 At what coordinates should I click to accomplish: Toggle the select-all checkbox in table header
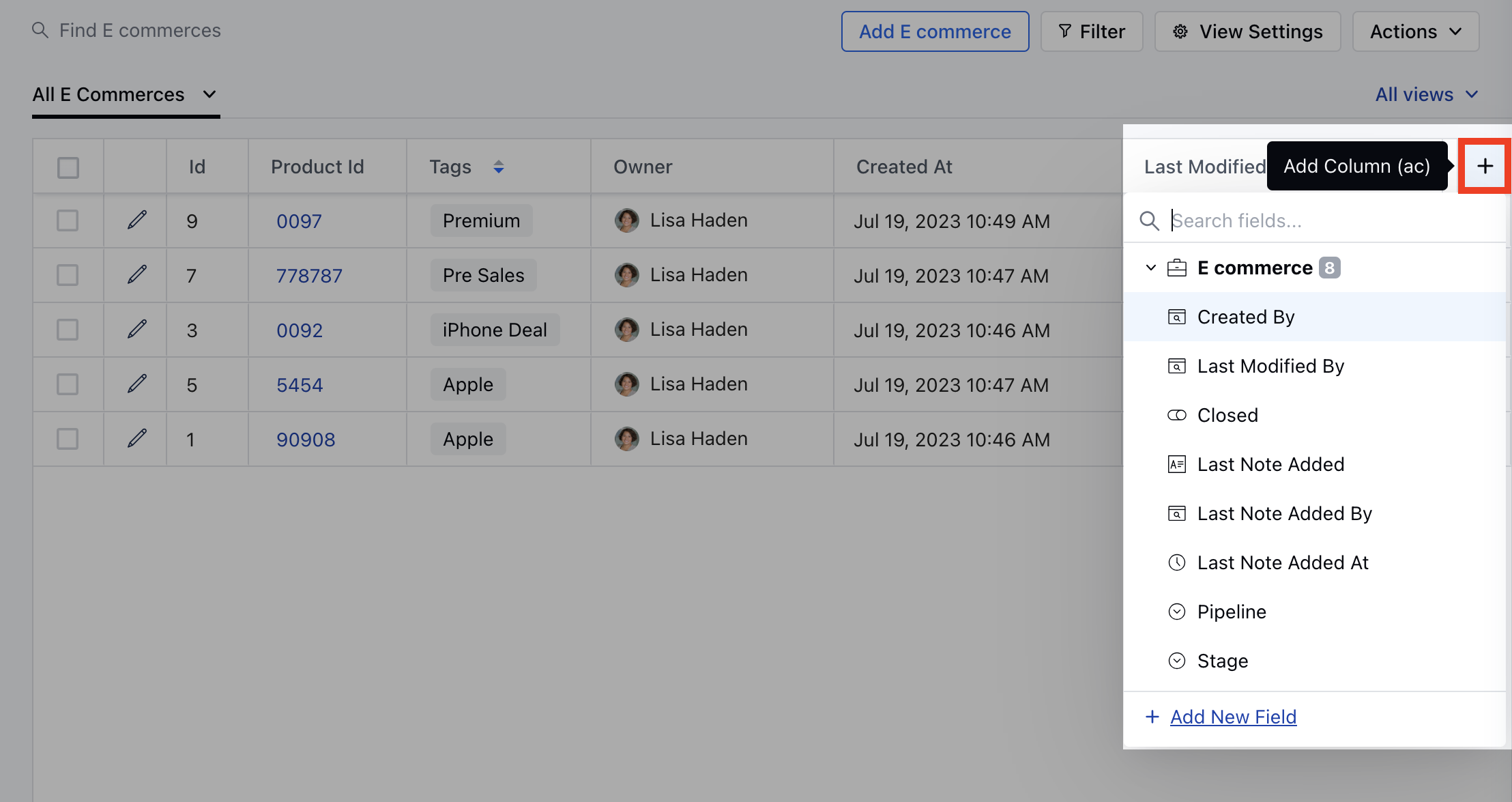click(68, 167)
